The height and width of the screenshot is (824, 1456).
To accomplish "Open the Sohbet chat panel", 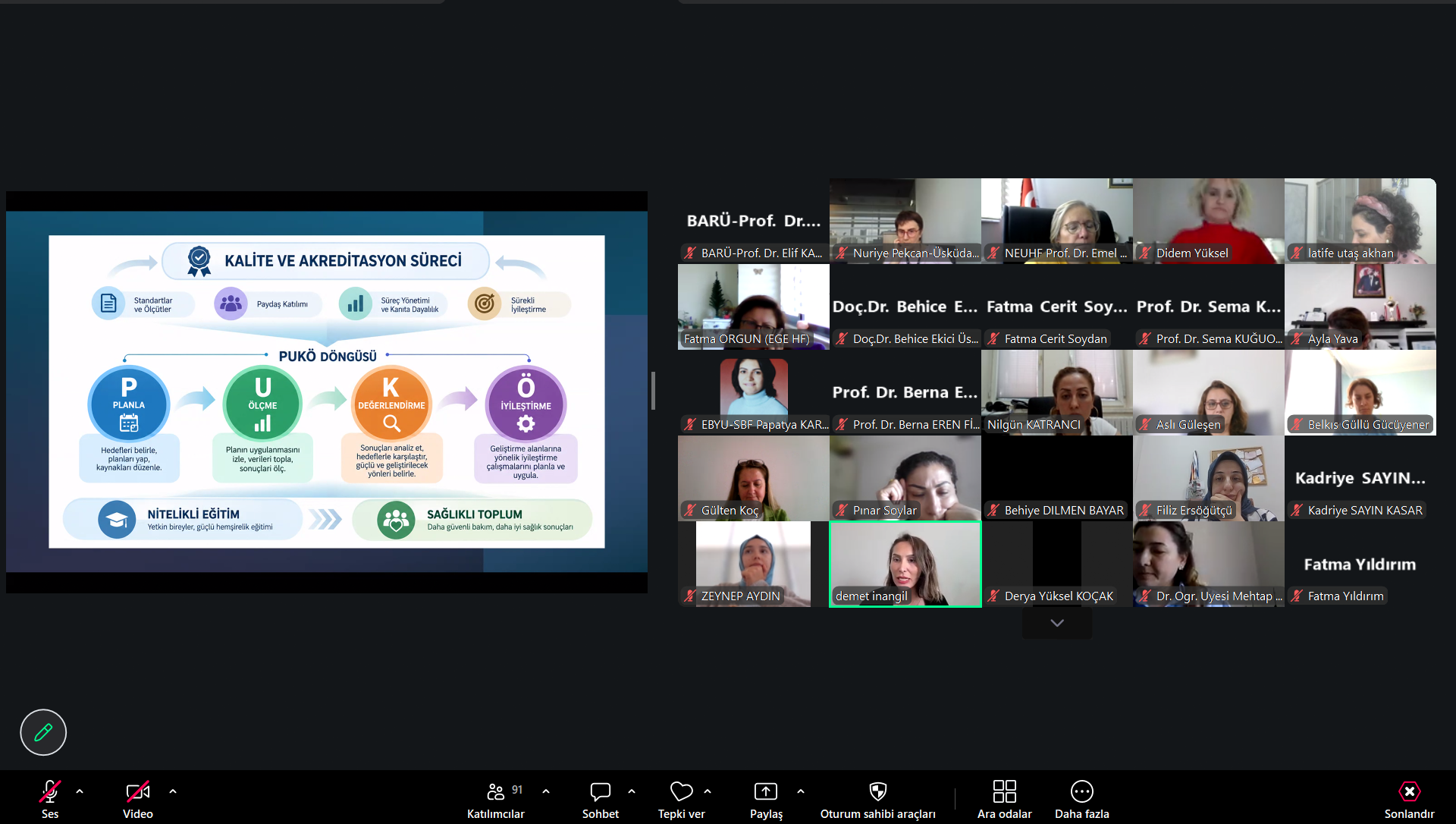I will 601,799.
